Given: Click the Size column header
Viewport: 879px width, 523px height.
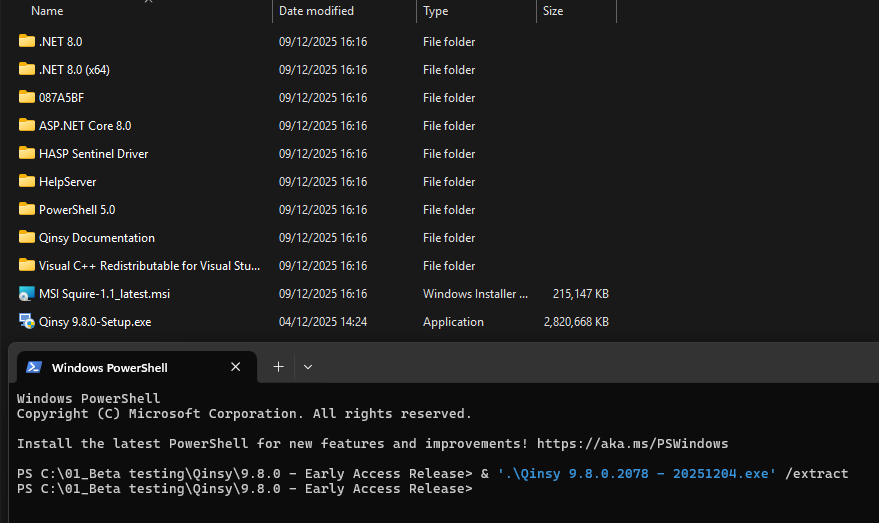Looking at the screenshot, I should click(553, 11).
